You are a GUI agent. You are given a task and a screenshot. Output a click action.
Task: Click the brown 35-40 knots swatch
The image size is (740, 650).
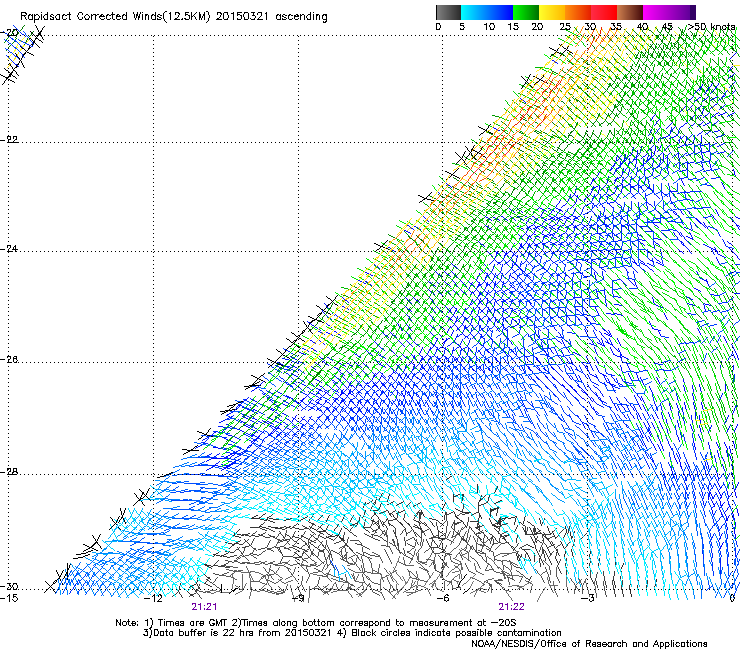[630, 12]
